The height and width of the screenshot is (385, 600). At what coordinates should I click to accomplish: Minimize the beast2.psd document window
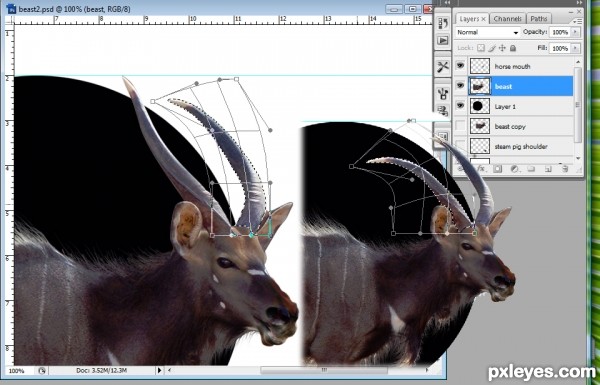pyautogui.click(x=394, y=9)
